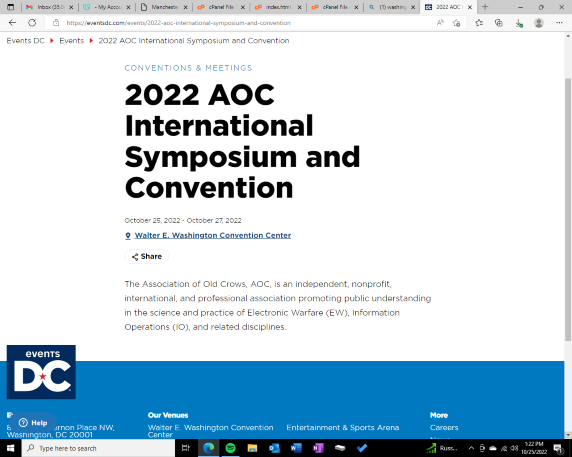572x457 pixels.
Task: Click the Events DC breadcrumb link
Action: (x=26, y=40)
